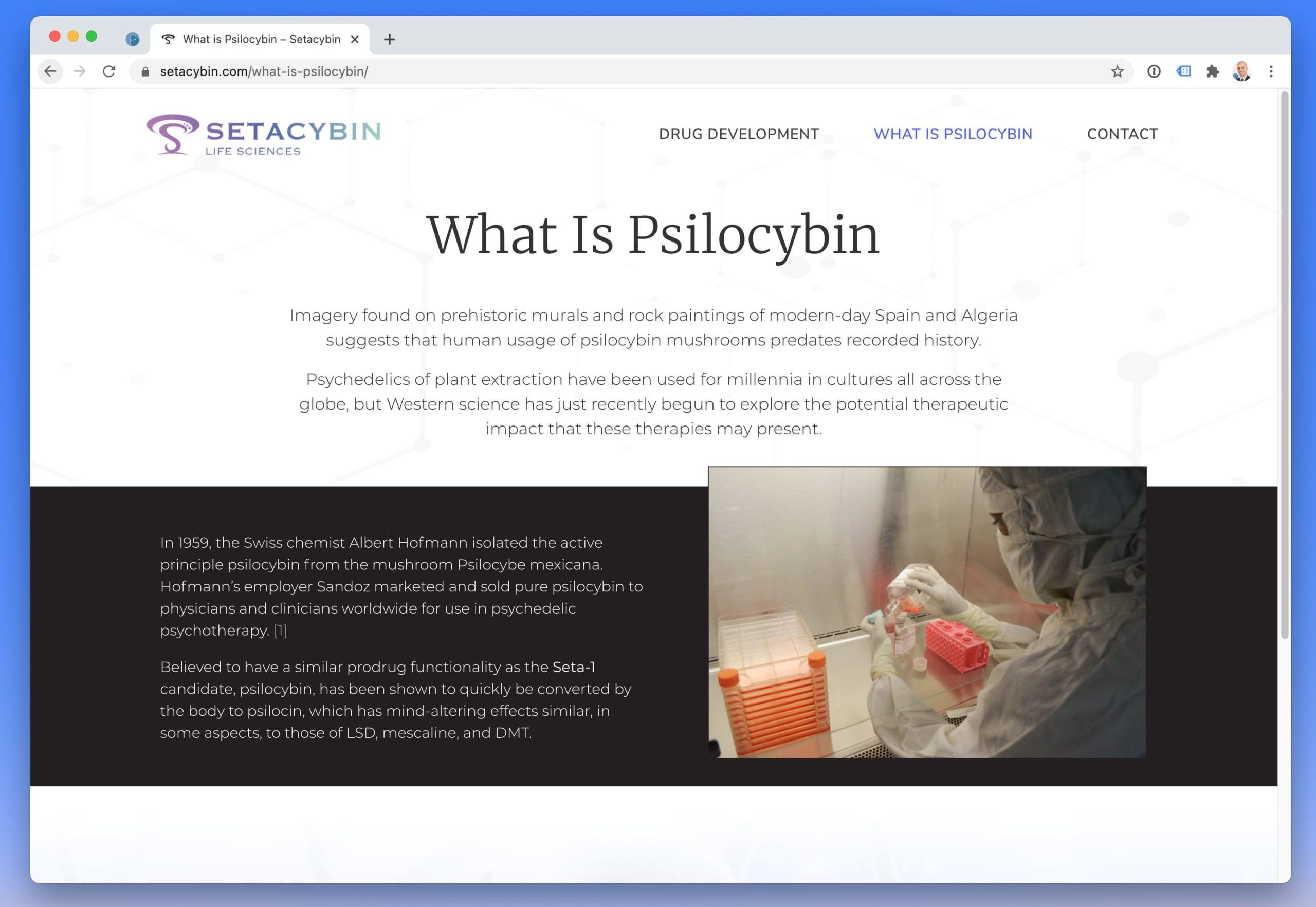This screenshot has height=907, width=1316.
Task: Go to the Contact page
Action: pyautogui.click(x=1122, y=134)
